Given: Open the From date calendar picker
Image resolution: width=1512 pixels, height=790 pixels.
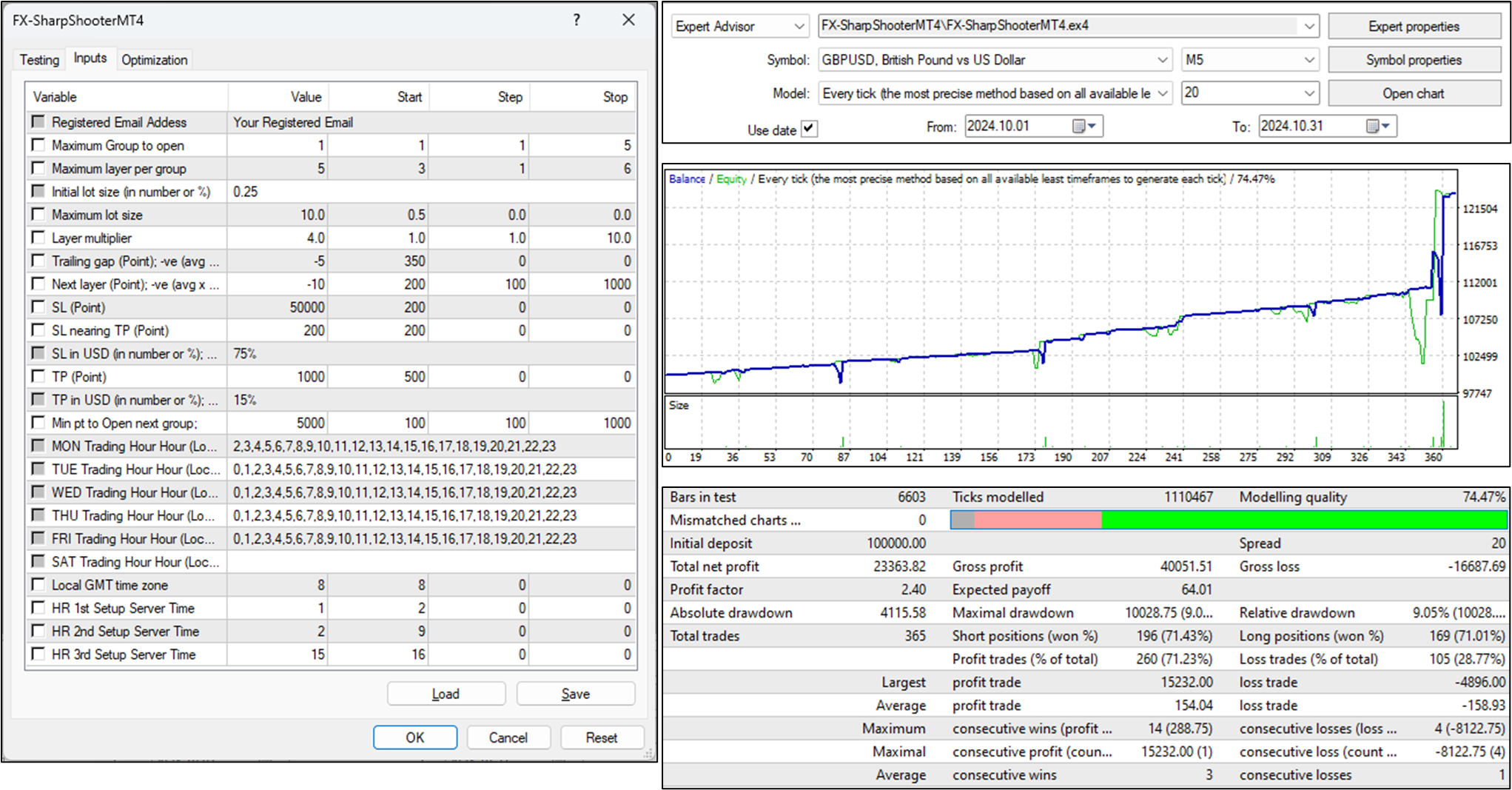Looking at the screenshot, I should point(1085,127).
